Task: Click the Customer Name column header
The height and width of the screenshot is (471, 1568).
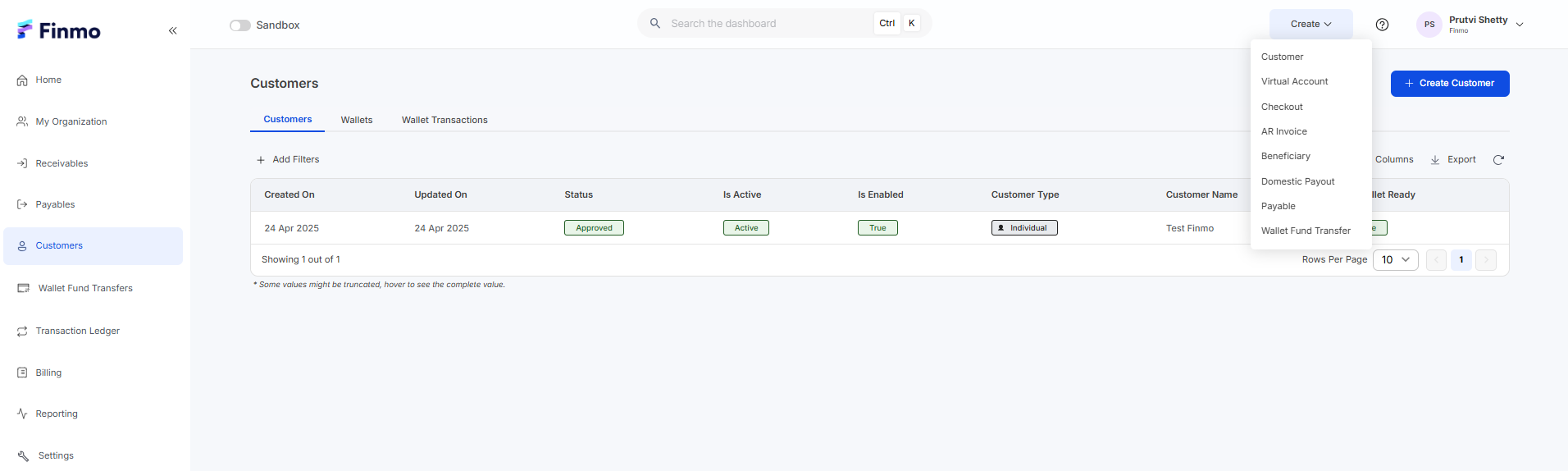Action: point(1202,195)
